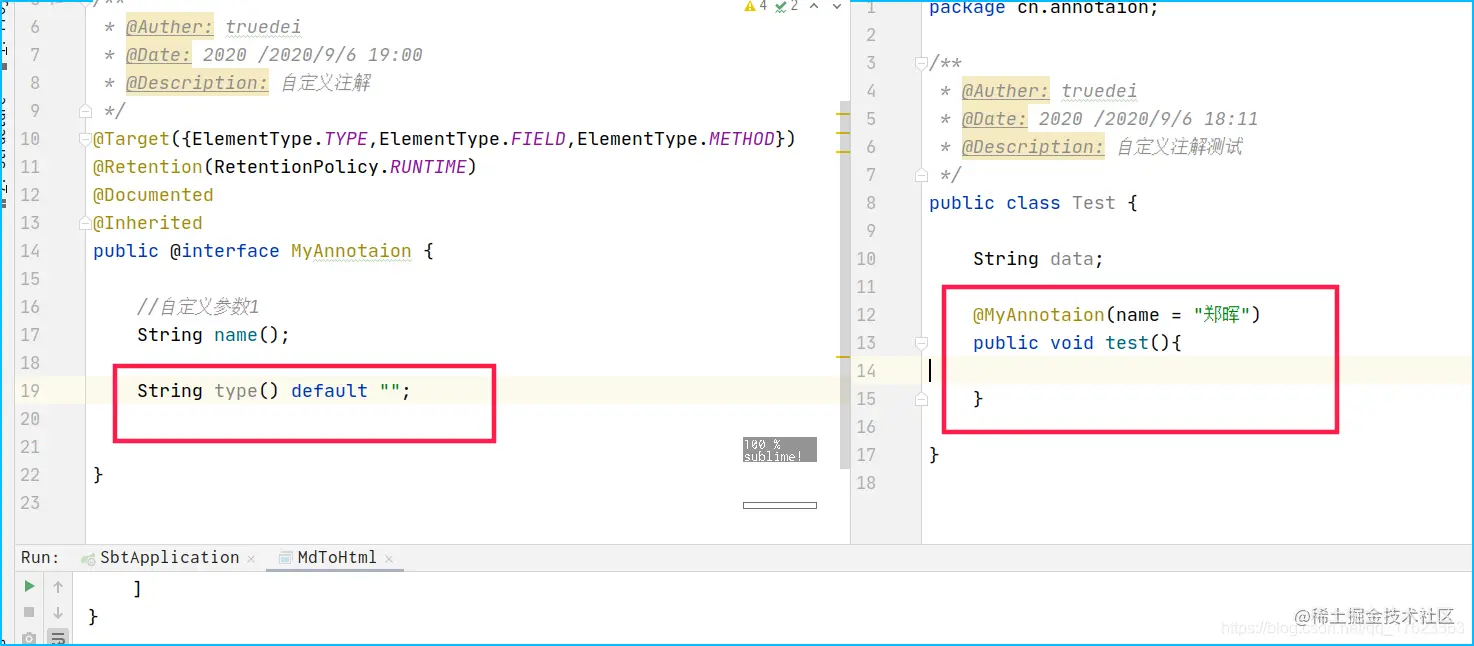Click the first yellow warning stripe mark
The image size is (1474, 646).
[x=842, y=116]
